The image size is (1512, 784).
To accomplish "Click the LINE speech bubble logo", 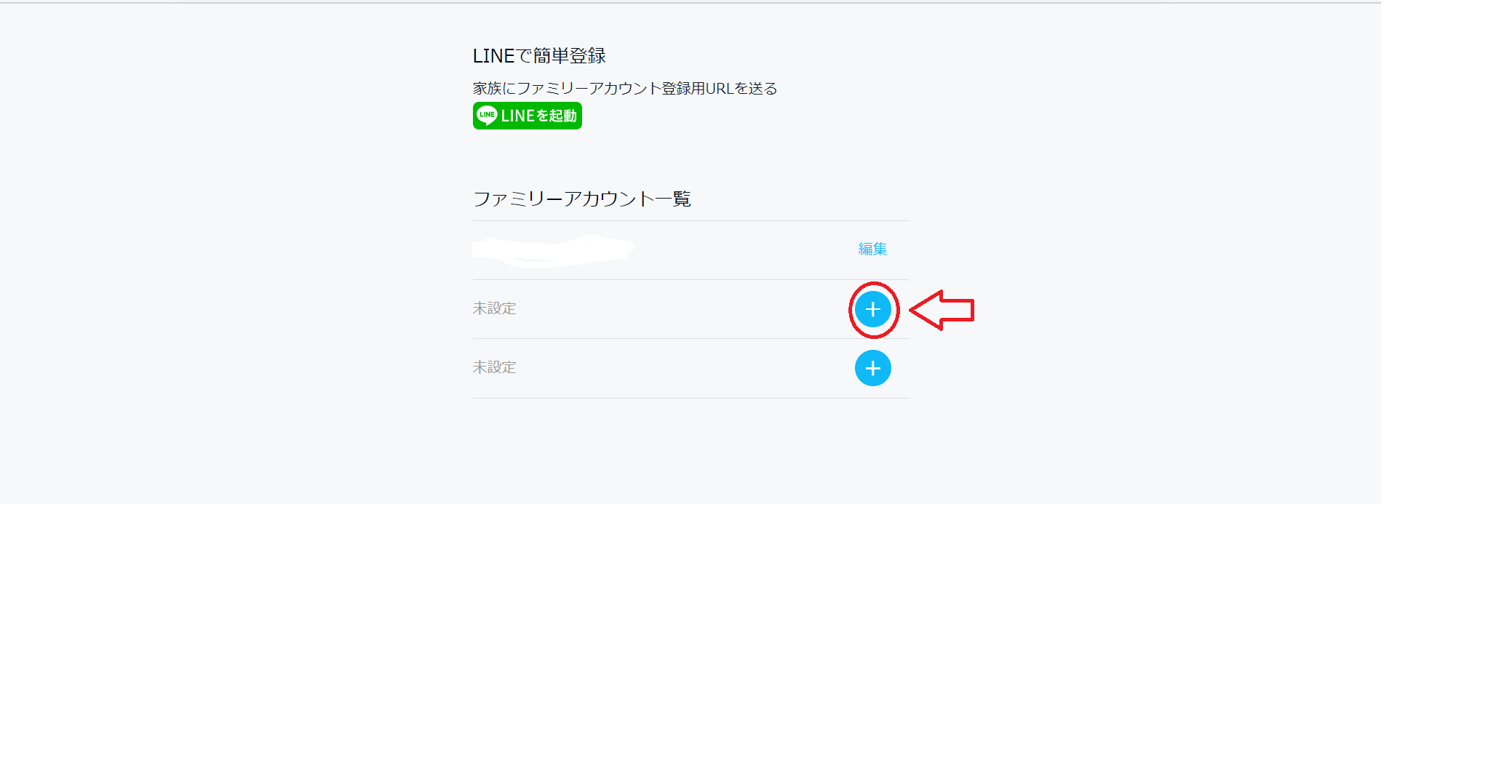I will click(487, 116).
